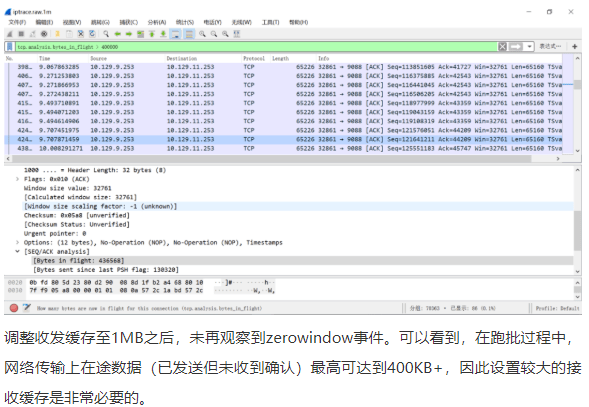
Task: Open the 电话(Y) menu
Action: tap(213, 23)
